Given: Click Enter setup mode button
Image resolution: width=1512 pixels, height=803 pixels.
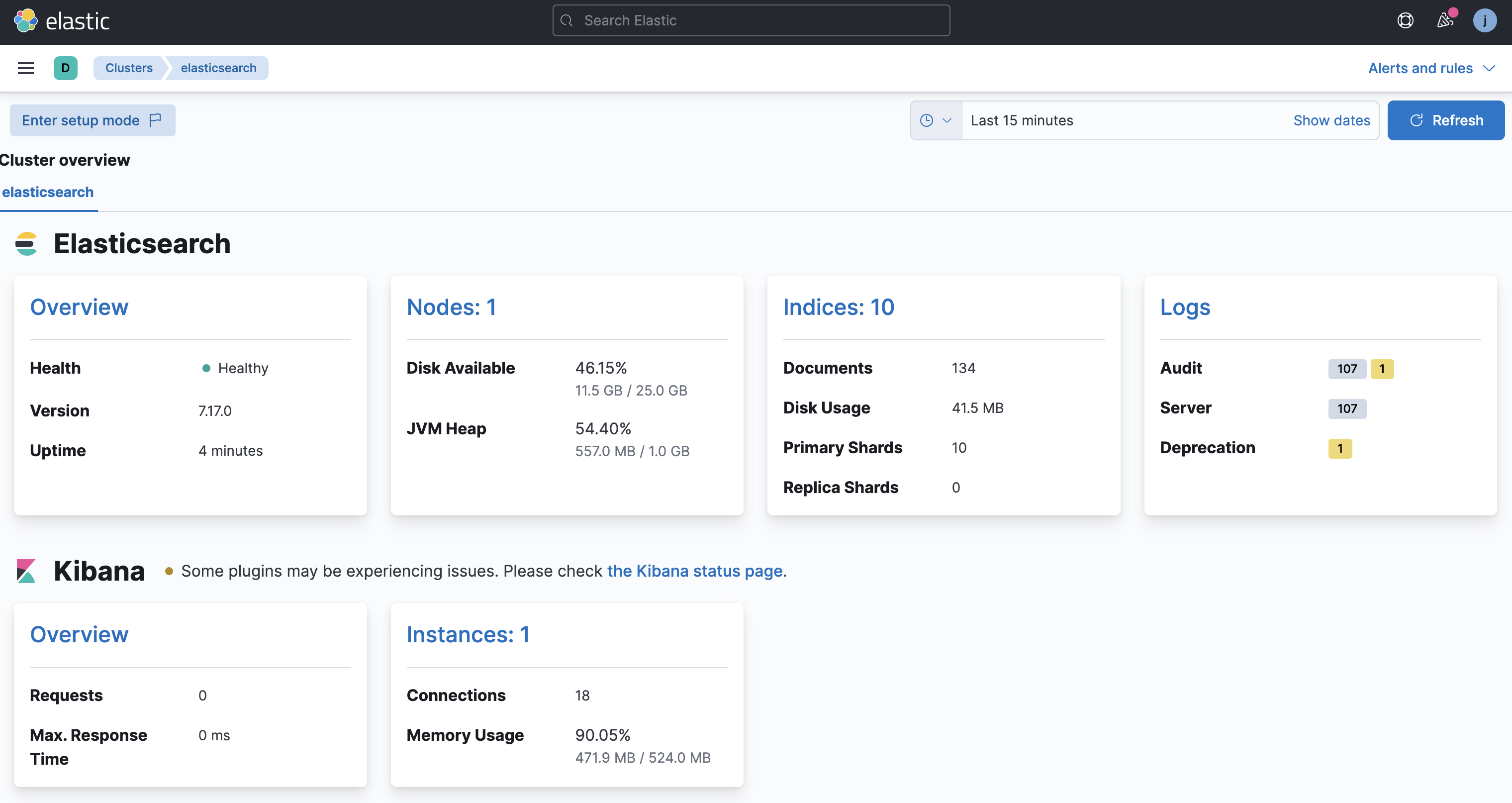Looking at the screenshot, I should tap(92, 120).
